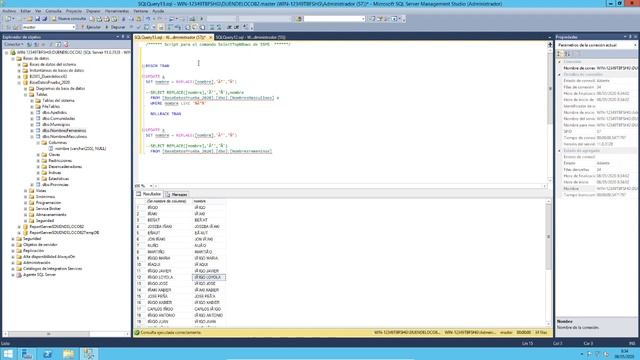Click the PowerShell taskbar icon

coord(48,354)
